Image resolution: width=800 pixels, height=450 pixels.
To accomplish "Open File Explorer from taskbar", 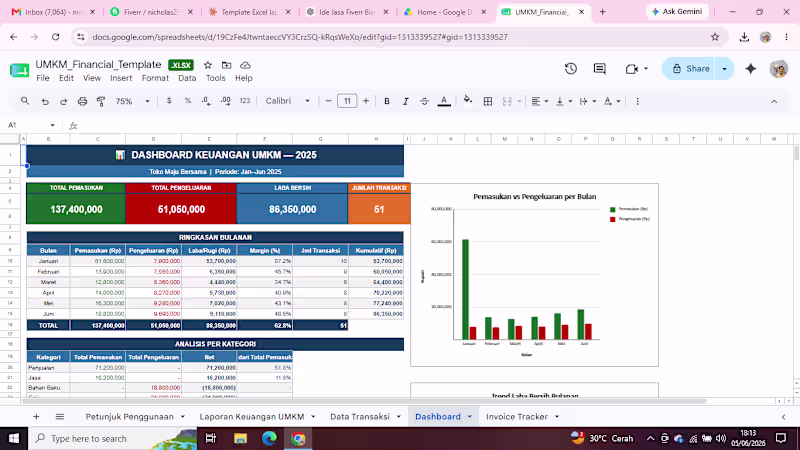I will point(240,438).
